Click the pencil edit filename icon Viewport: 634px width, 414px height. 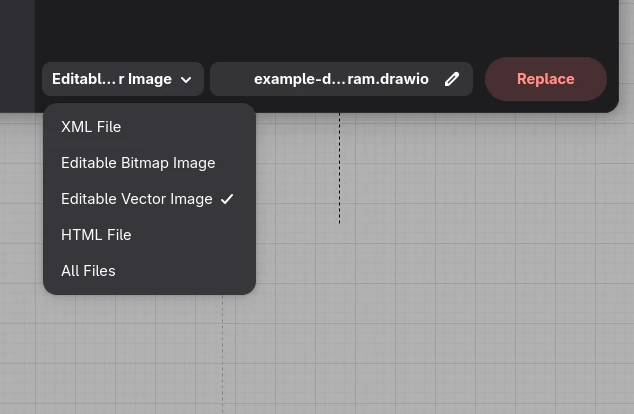point(452,79)
